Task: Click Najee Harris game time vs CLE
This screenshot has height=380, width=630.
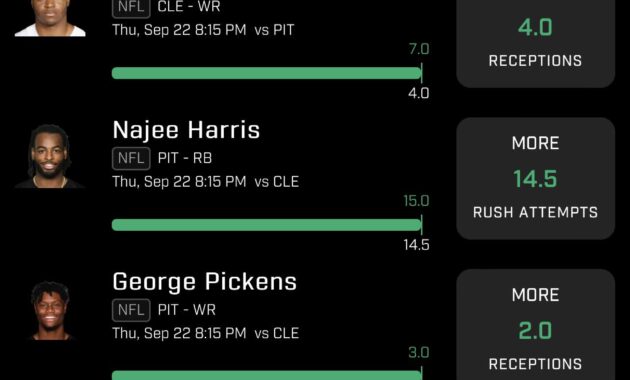Action: (x=206, y=182)
